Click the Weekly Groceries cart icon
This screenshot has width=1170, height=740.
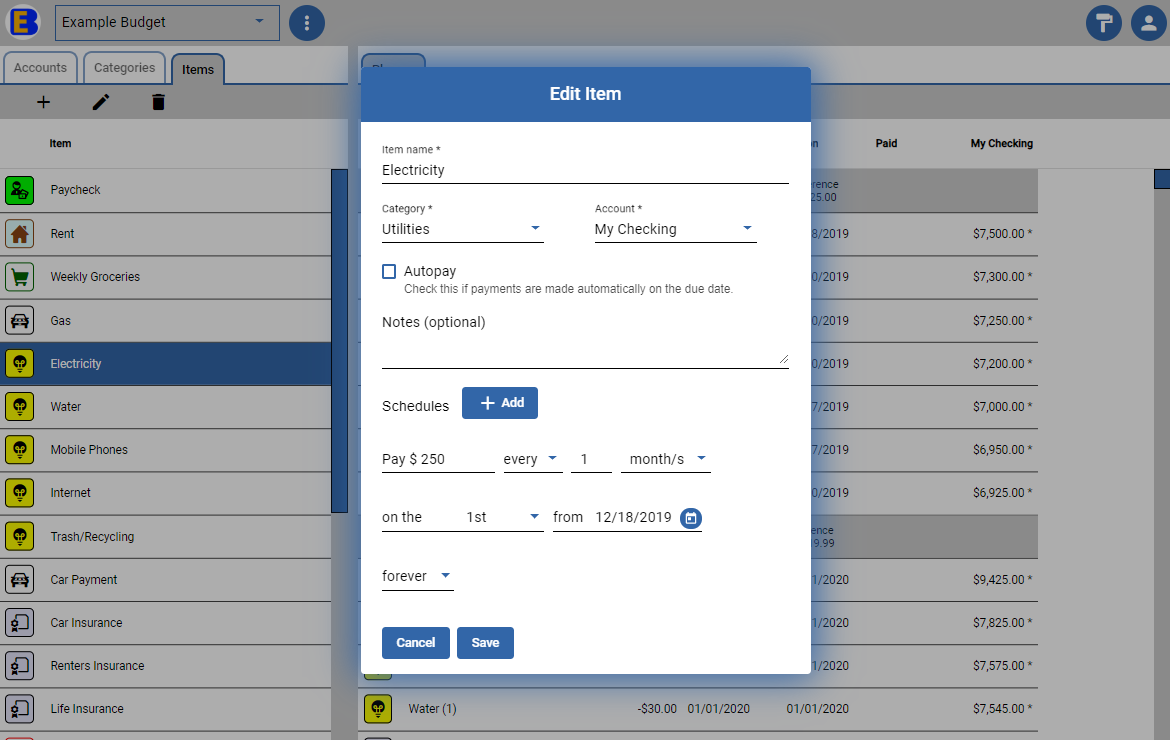point(20,277)
